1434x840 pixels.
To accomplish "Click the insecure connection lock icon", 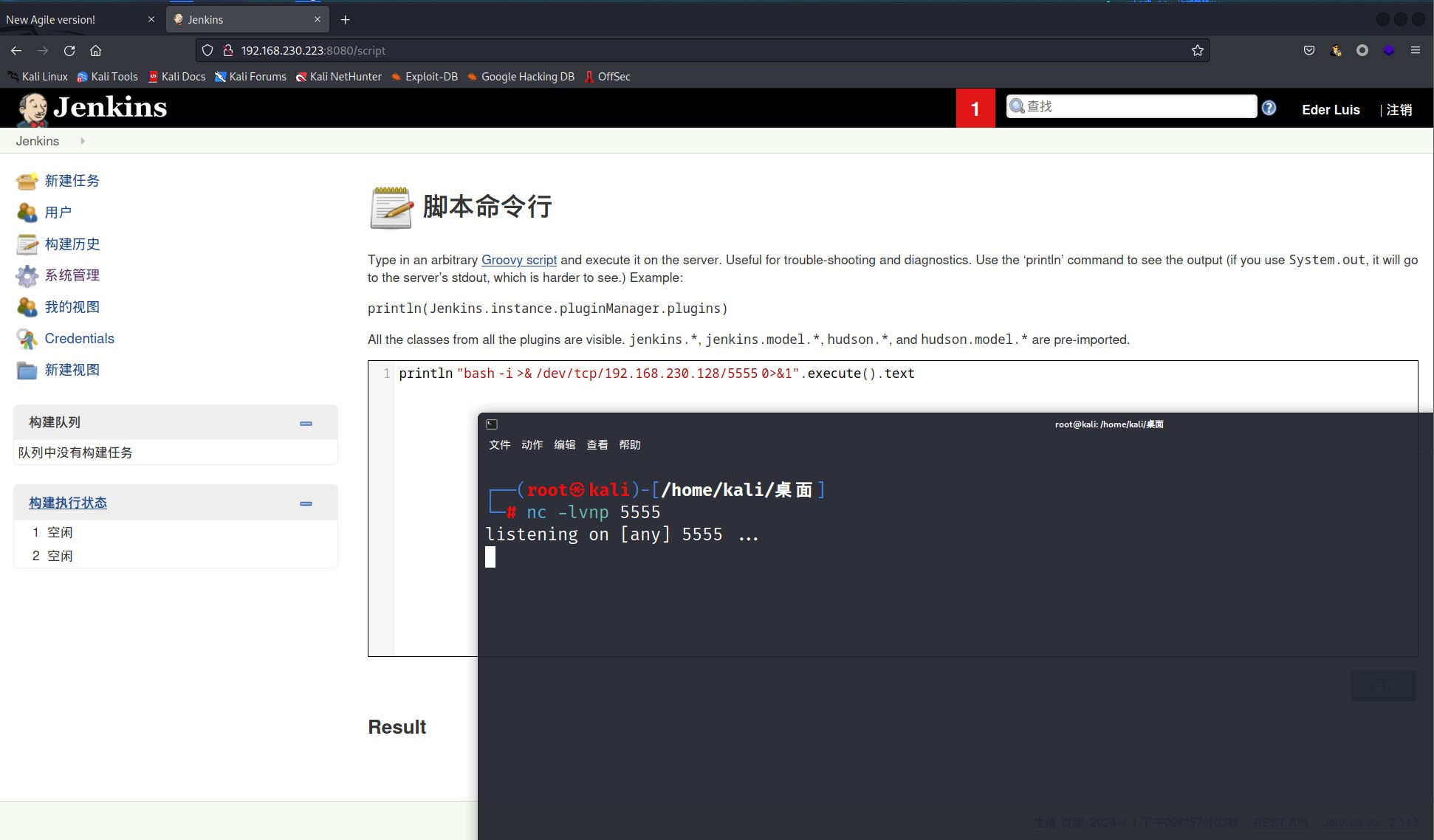I will click(x=228, y=50).
